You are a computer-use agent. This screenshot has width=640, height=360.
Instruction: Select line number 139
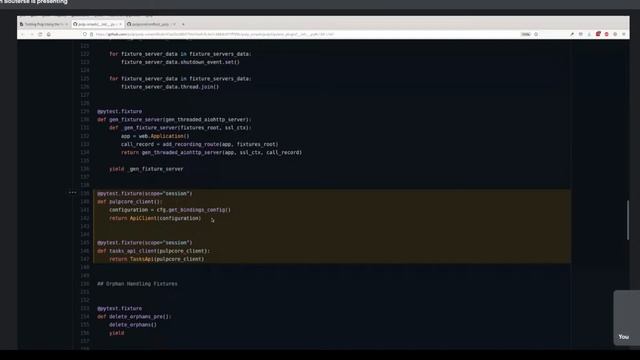click(x=84, y=193)
